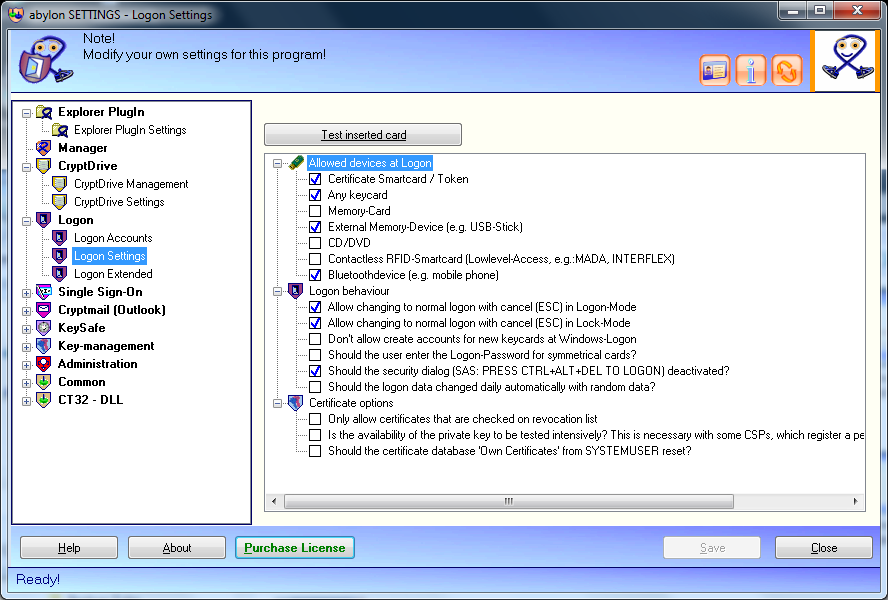
Task: Click the Close button at bottom
Action: click(x=823, y=548)
